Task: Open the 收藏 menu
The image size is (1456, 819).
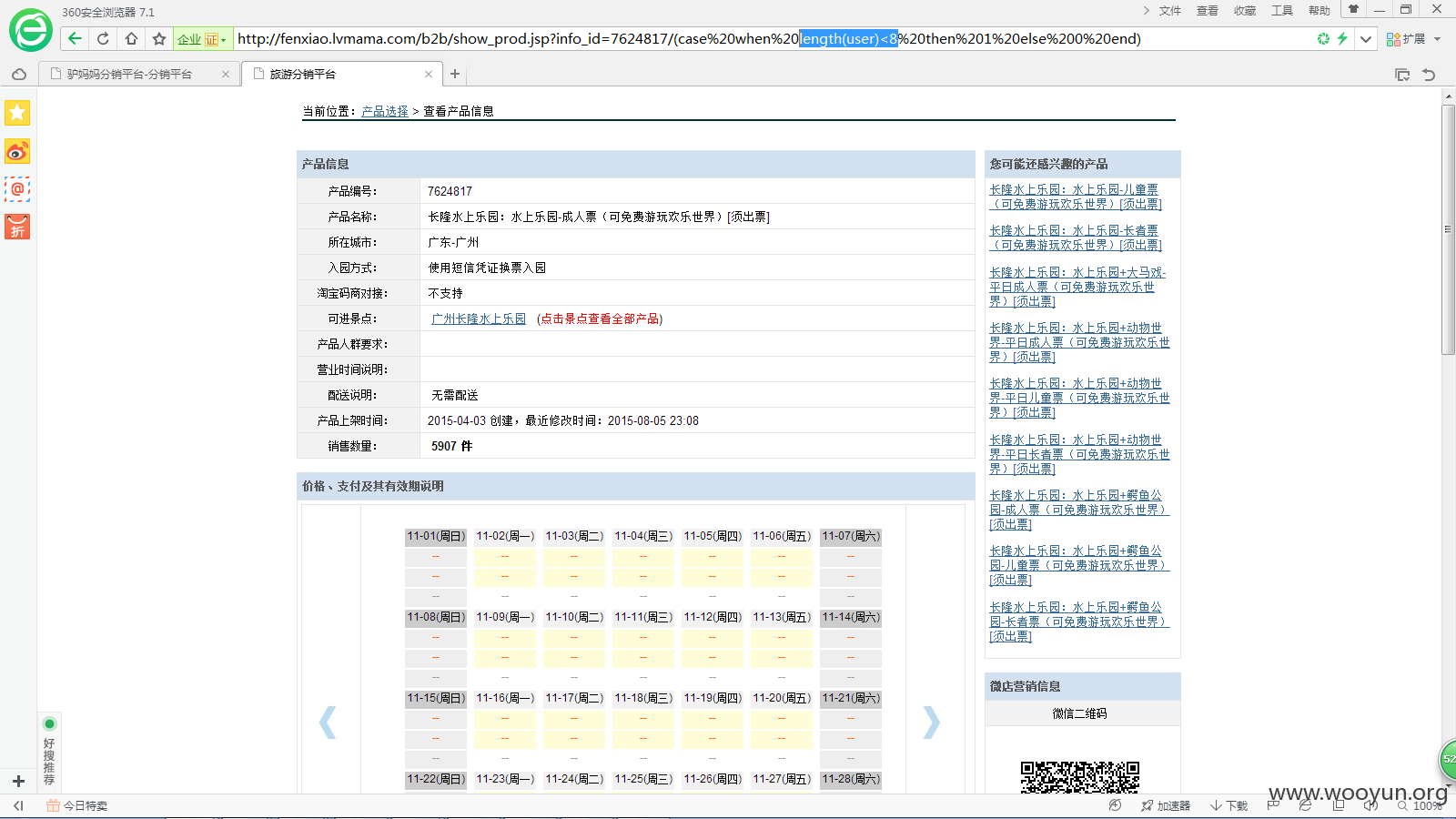Action: 1245,10
